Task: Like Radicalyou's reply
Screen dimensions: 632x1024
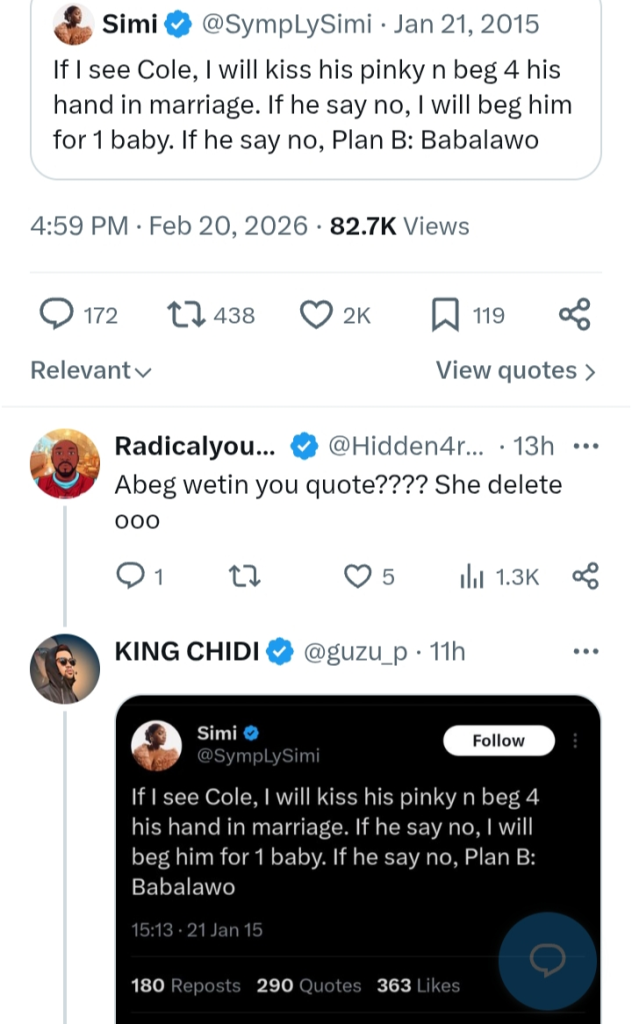Action: [x=357, y=576]
